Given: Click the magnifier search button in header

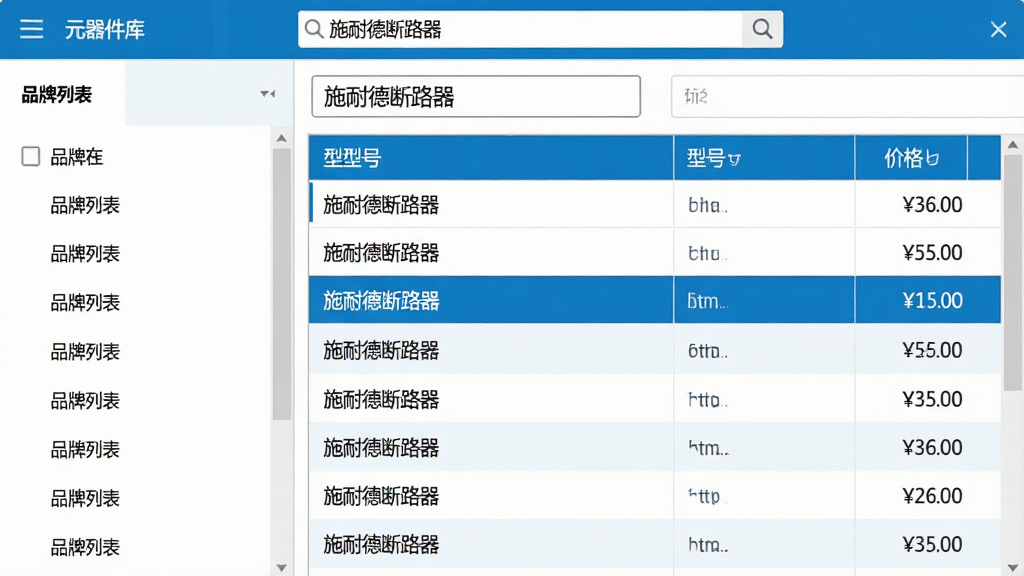Looking at the screenshot, I should tap(762, 29).
